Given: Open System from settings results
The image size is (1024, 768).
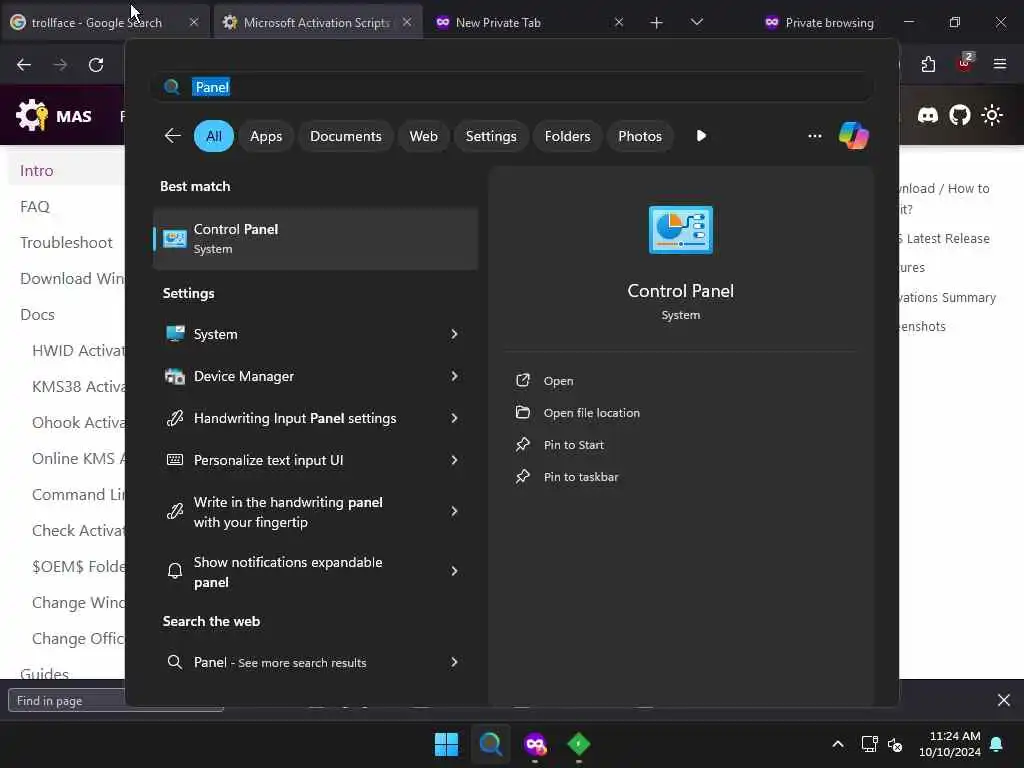Looking at the screenshot, I should pyautogui.click(x=216, y=334).
